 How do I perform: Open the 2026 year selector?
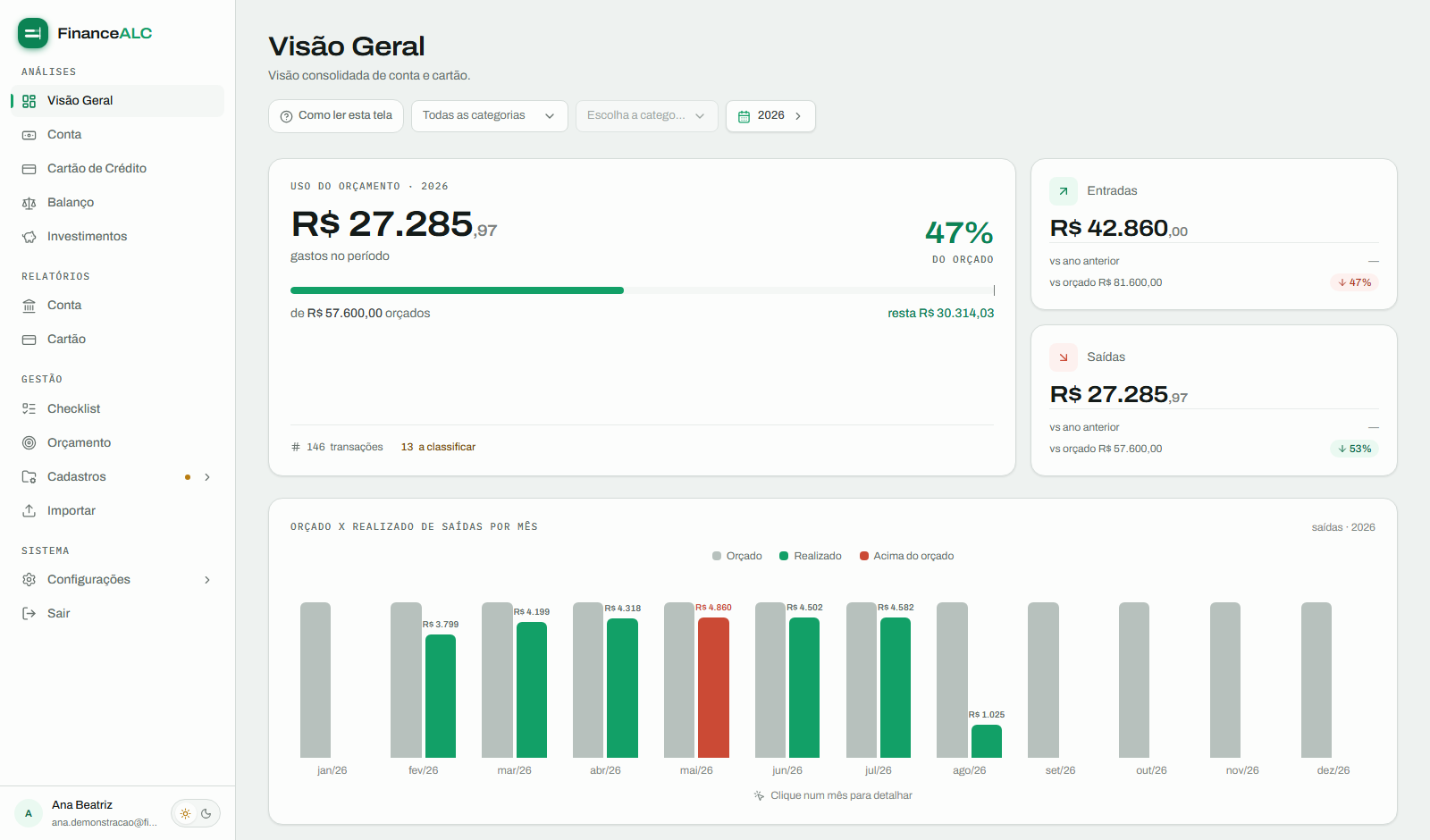(x=770, y=116)
